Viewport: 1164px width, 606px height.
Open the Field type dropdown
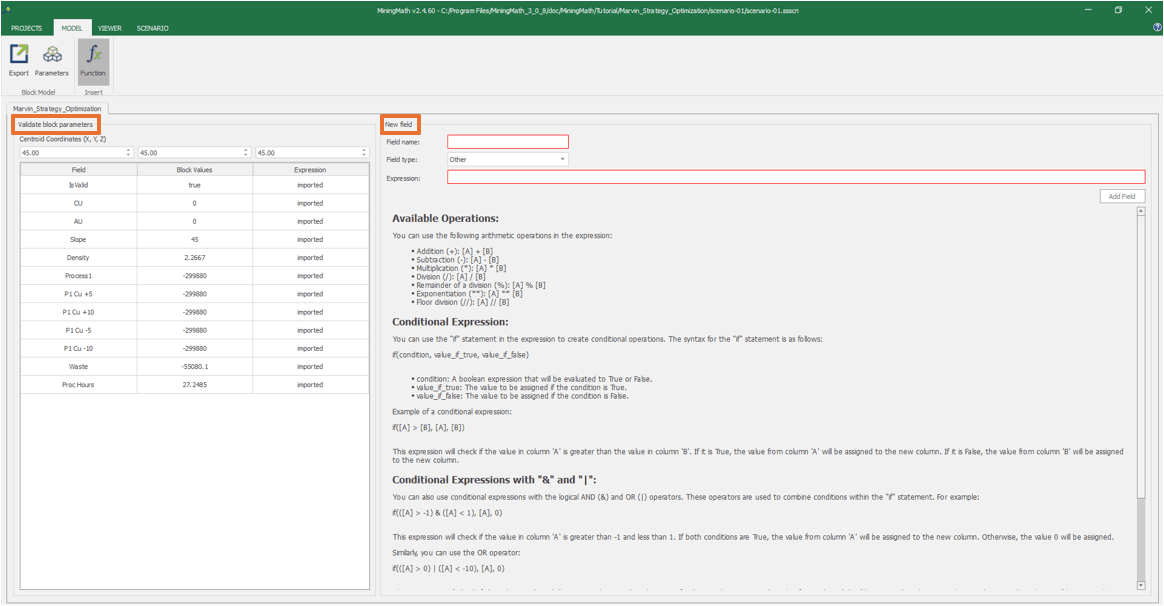[507, 159]
